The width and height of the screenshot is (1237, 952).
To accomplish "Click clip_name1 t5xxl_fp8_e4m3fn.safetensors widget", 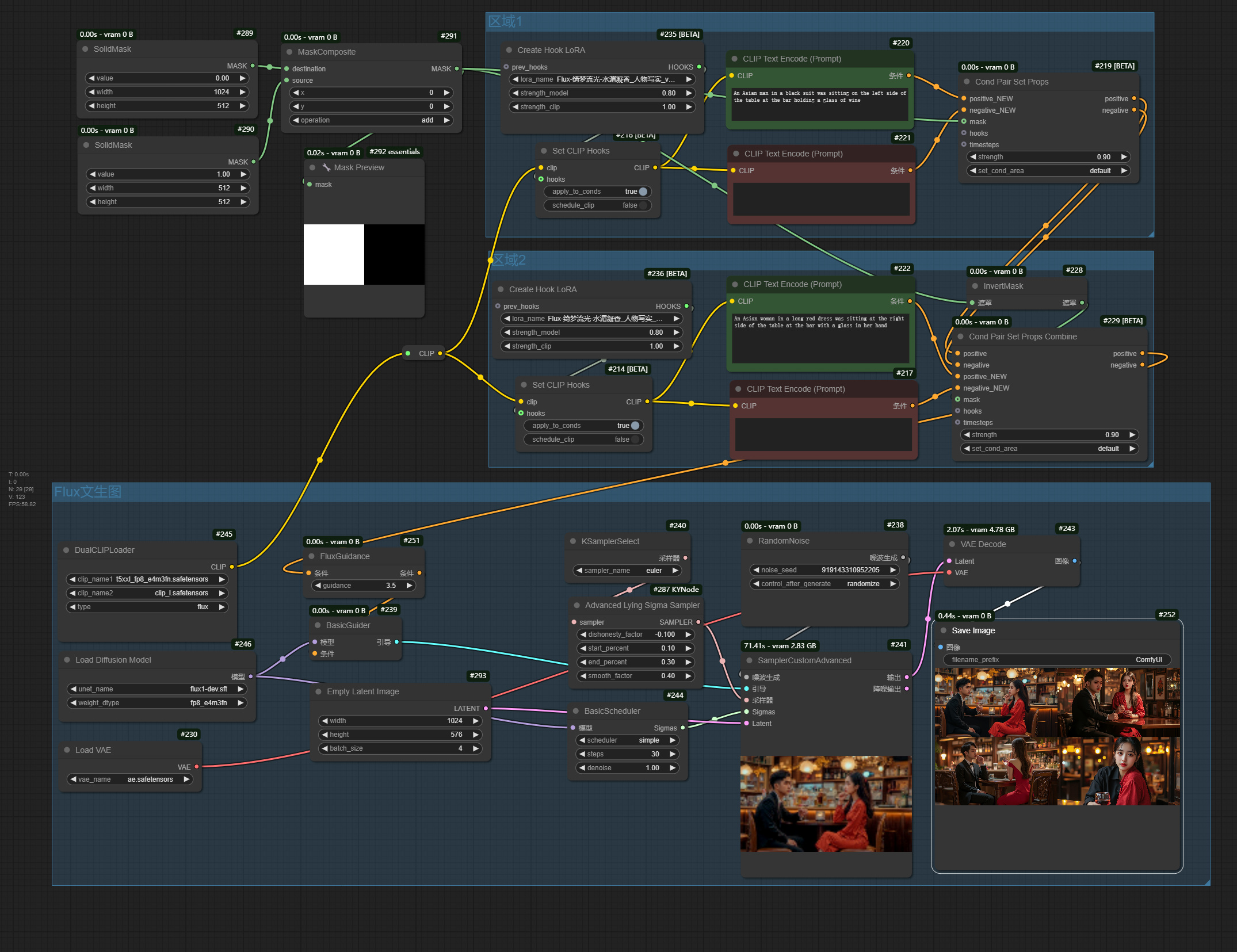I will coord(147,579).
